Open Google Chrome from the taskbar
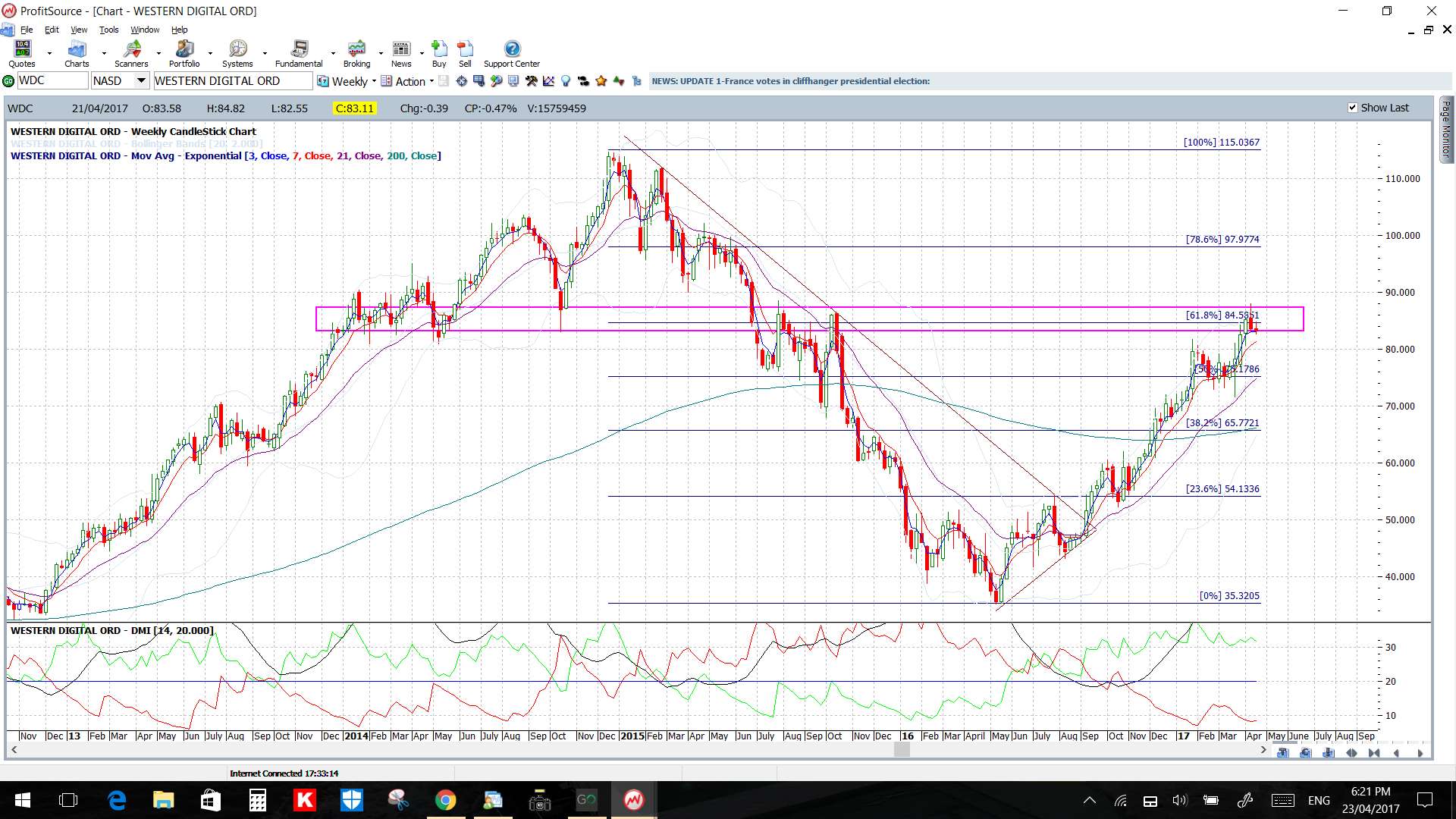 445,800
